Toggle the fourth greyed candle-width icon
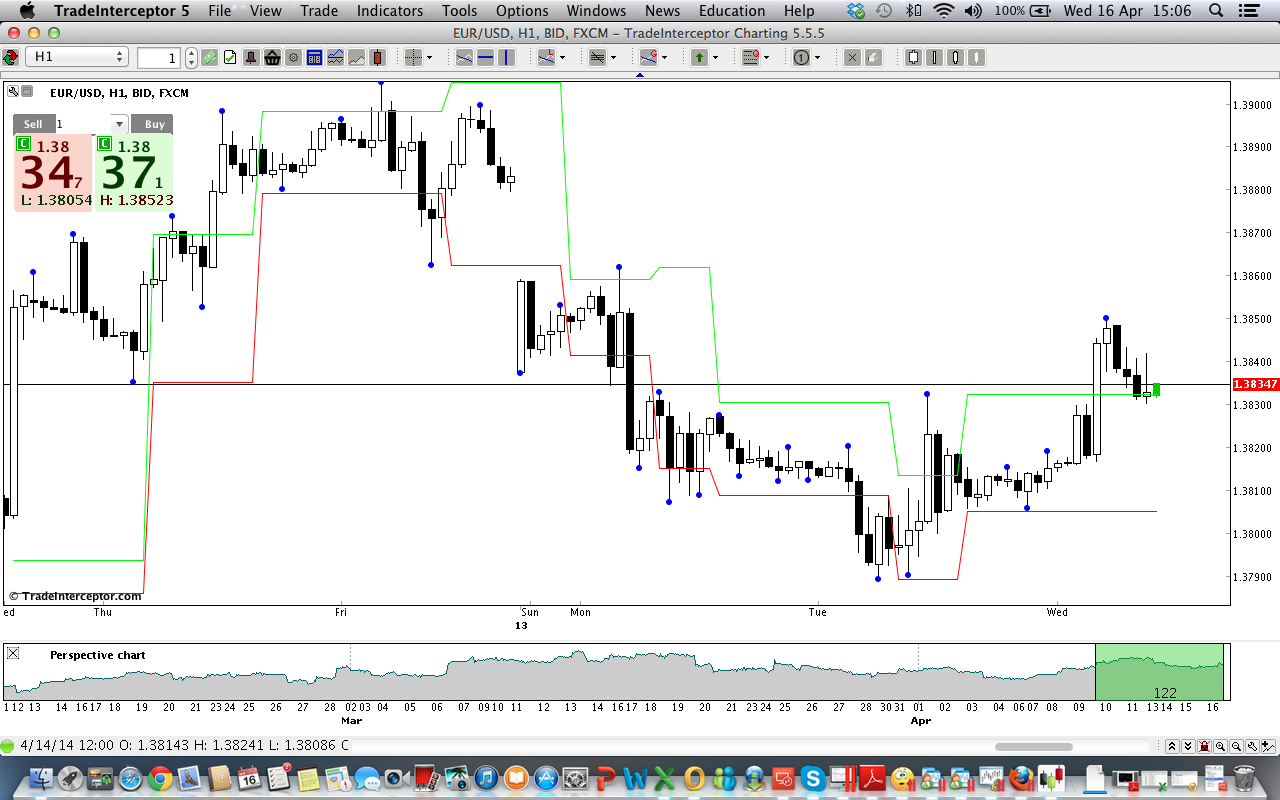This screenshot has width=1280, height=800. (976, 57)
